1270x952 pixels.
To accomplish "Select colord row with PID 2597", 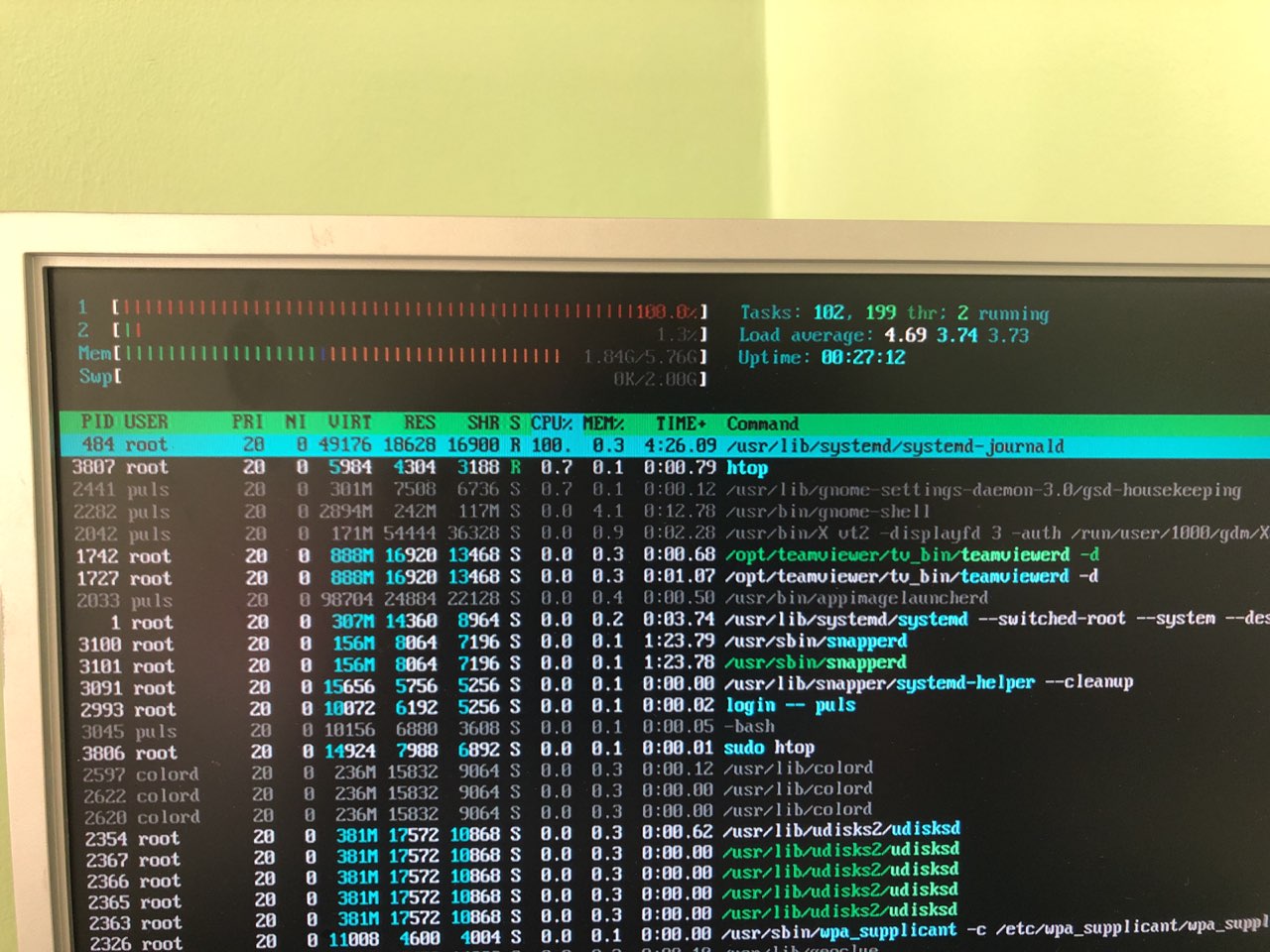I will click(665, 773).
